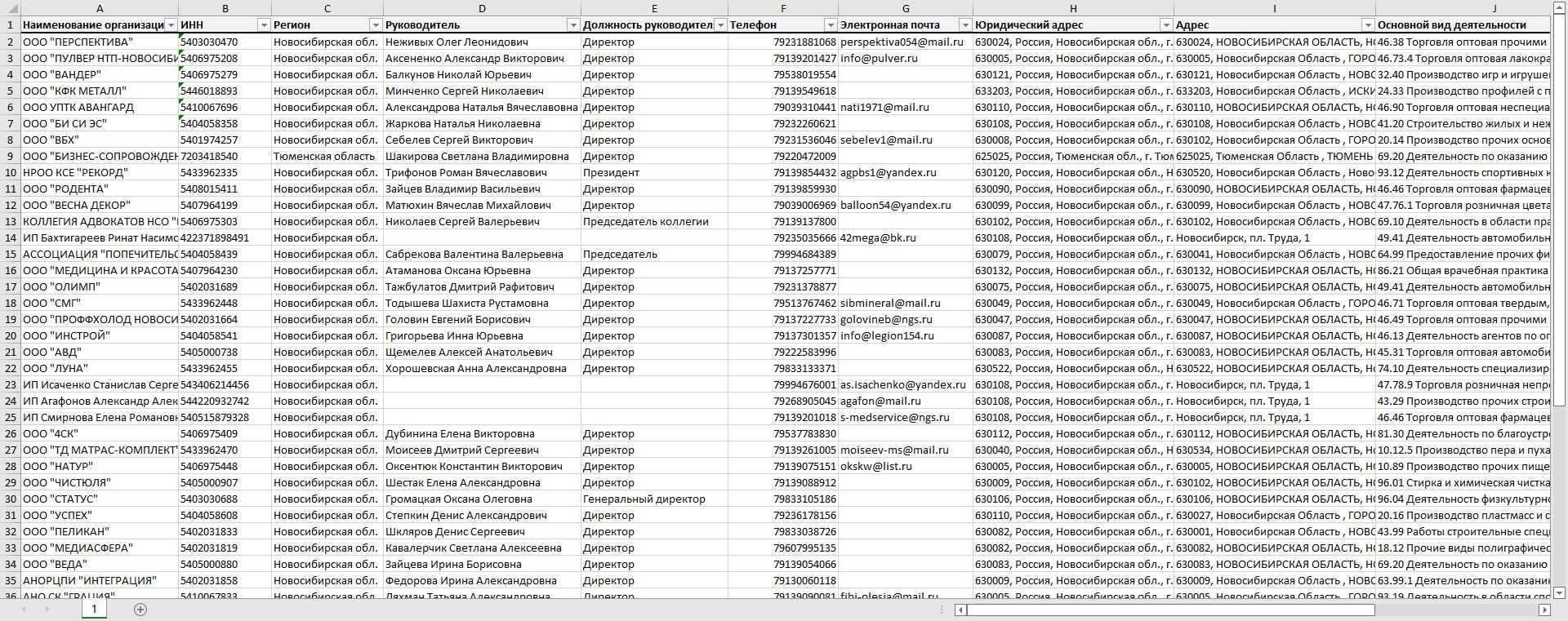Select row 14 header

(x=11, y=237)
